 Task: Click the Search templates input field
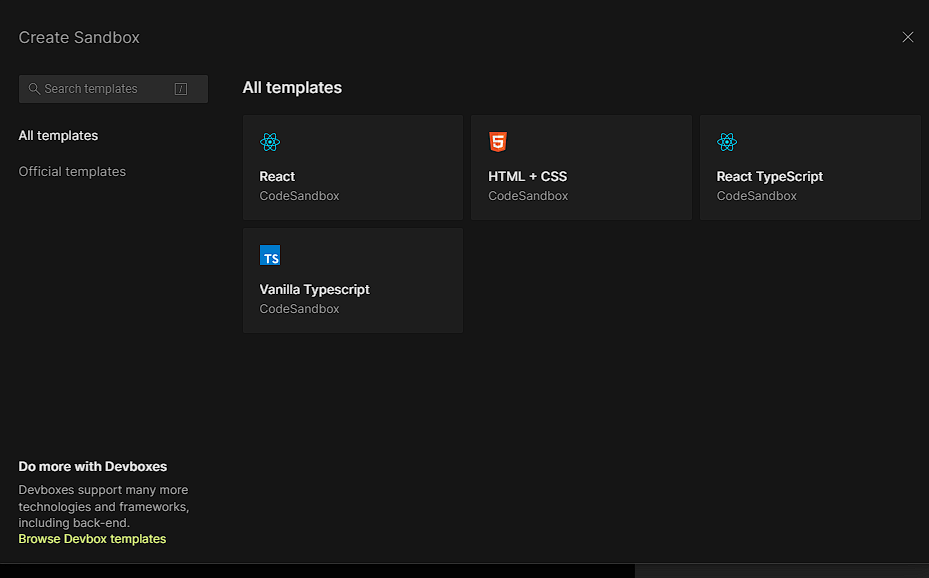pyautogui.click(x=110, y=88)
